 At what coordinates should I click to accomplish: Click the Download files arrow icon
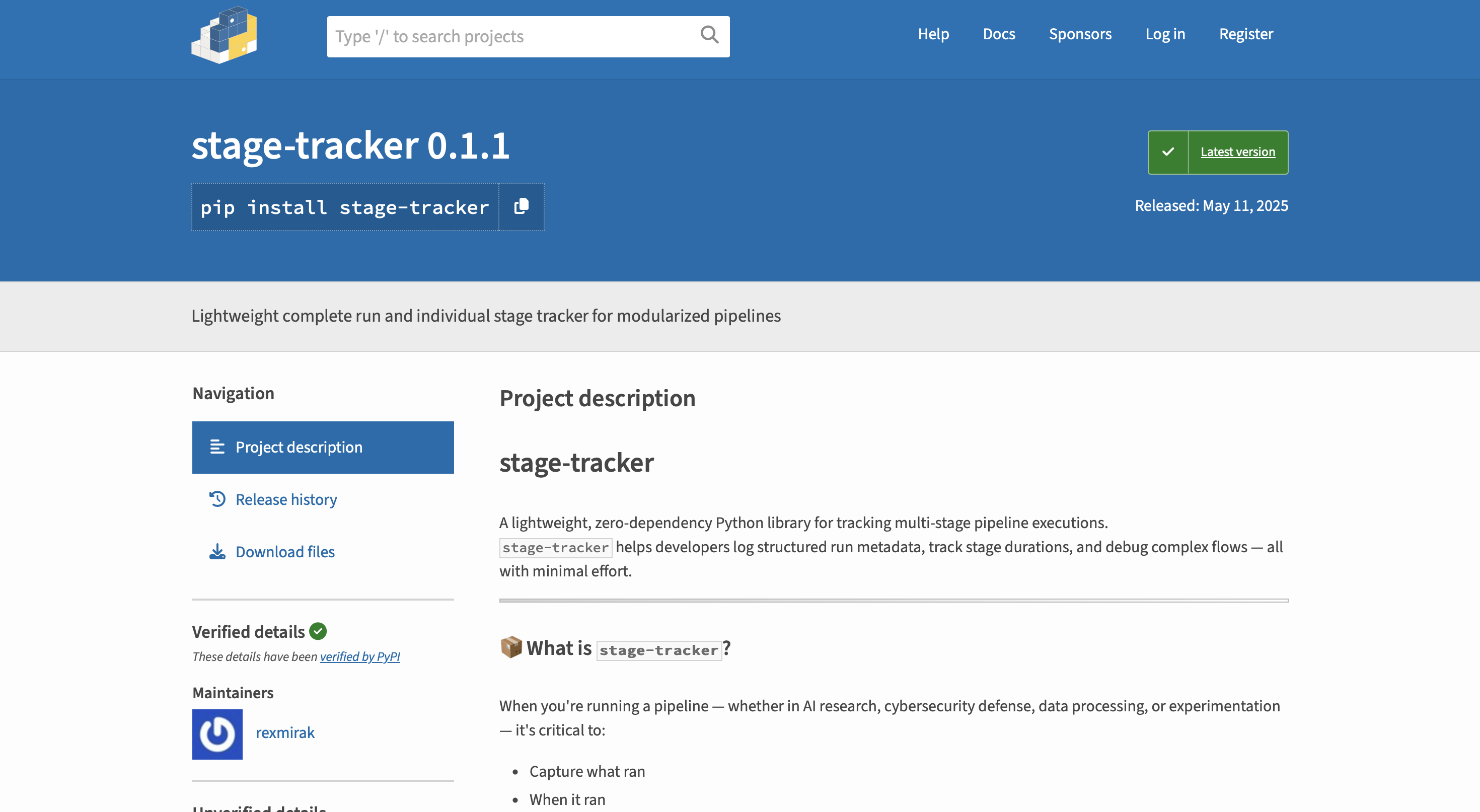coord(216,551)
